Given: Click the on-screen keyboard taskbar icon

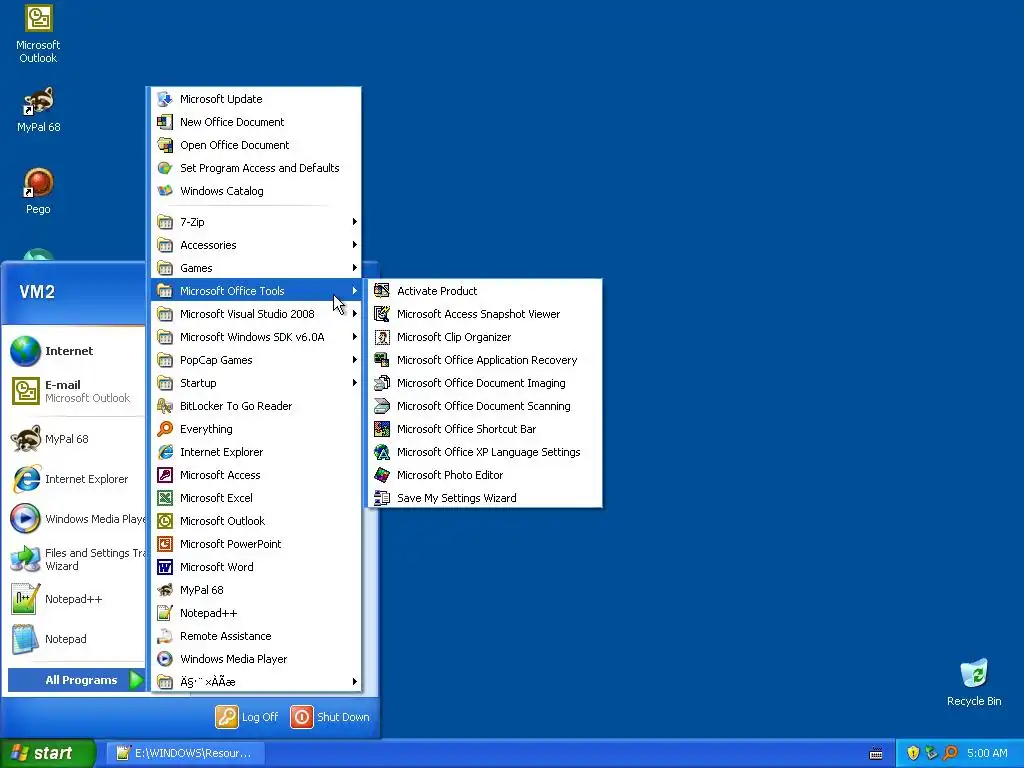Looking at the screenshot, I should coord(876,754).
